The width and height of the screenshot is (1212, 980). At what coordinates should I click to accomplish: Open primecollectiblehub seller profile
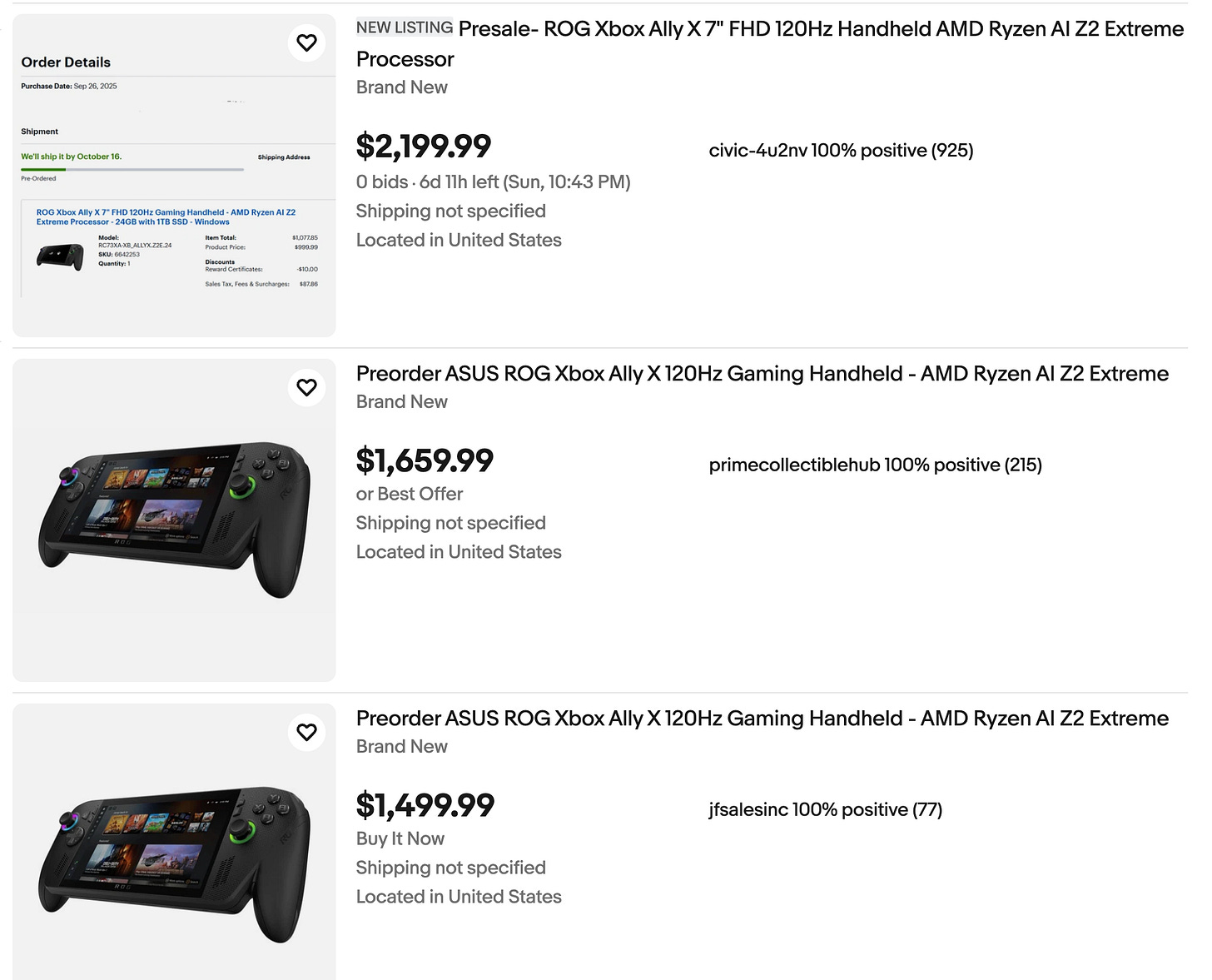(x=874, y=465)
